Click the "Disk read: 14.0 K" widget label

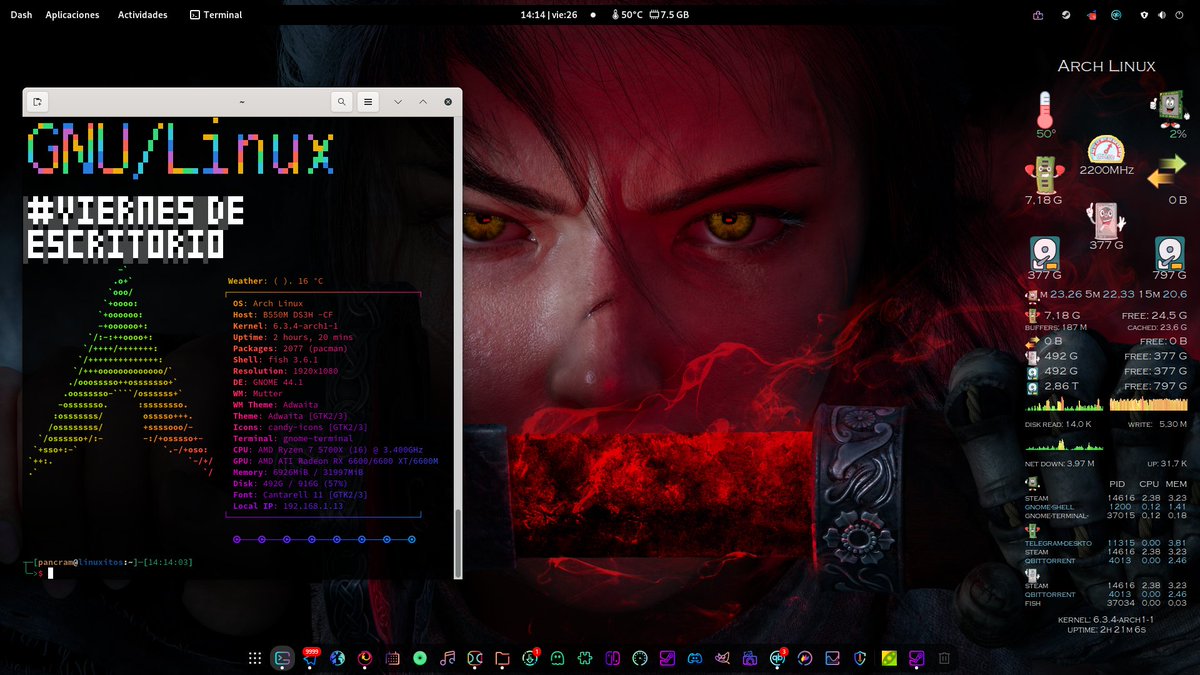tap(1058, 424)
